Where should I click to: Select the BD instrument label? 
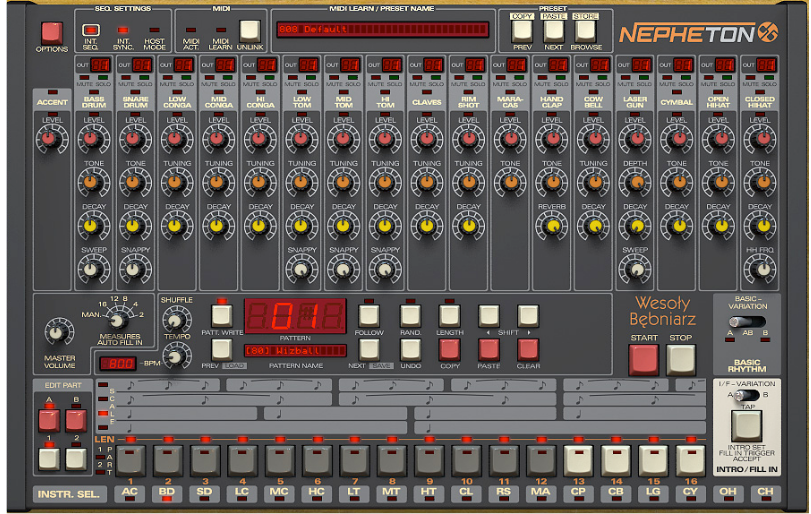pos(167,492)
